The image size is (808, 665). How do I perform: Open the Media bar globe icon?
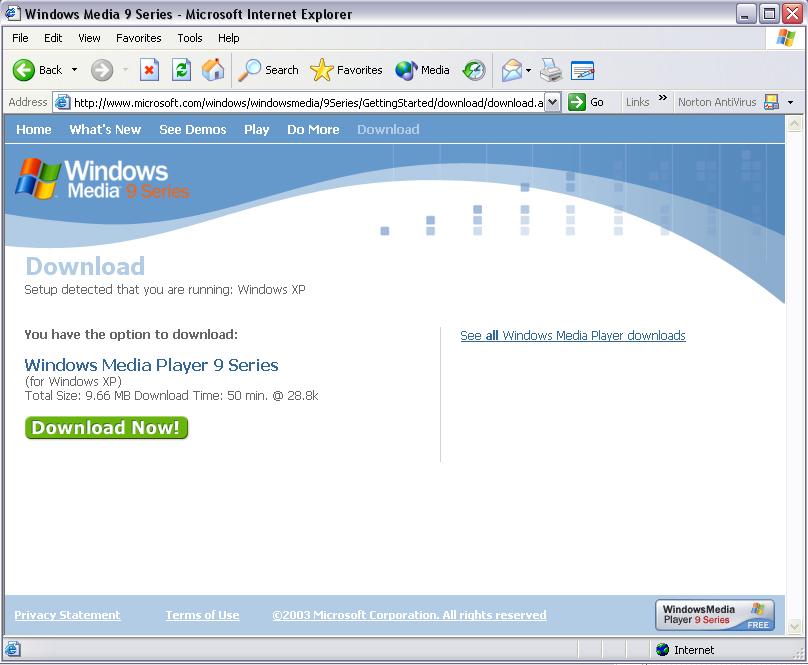point(406,70)
